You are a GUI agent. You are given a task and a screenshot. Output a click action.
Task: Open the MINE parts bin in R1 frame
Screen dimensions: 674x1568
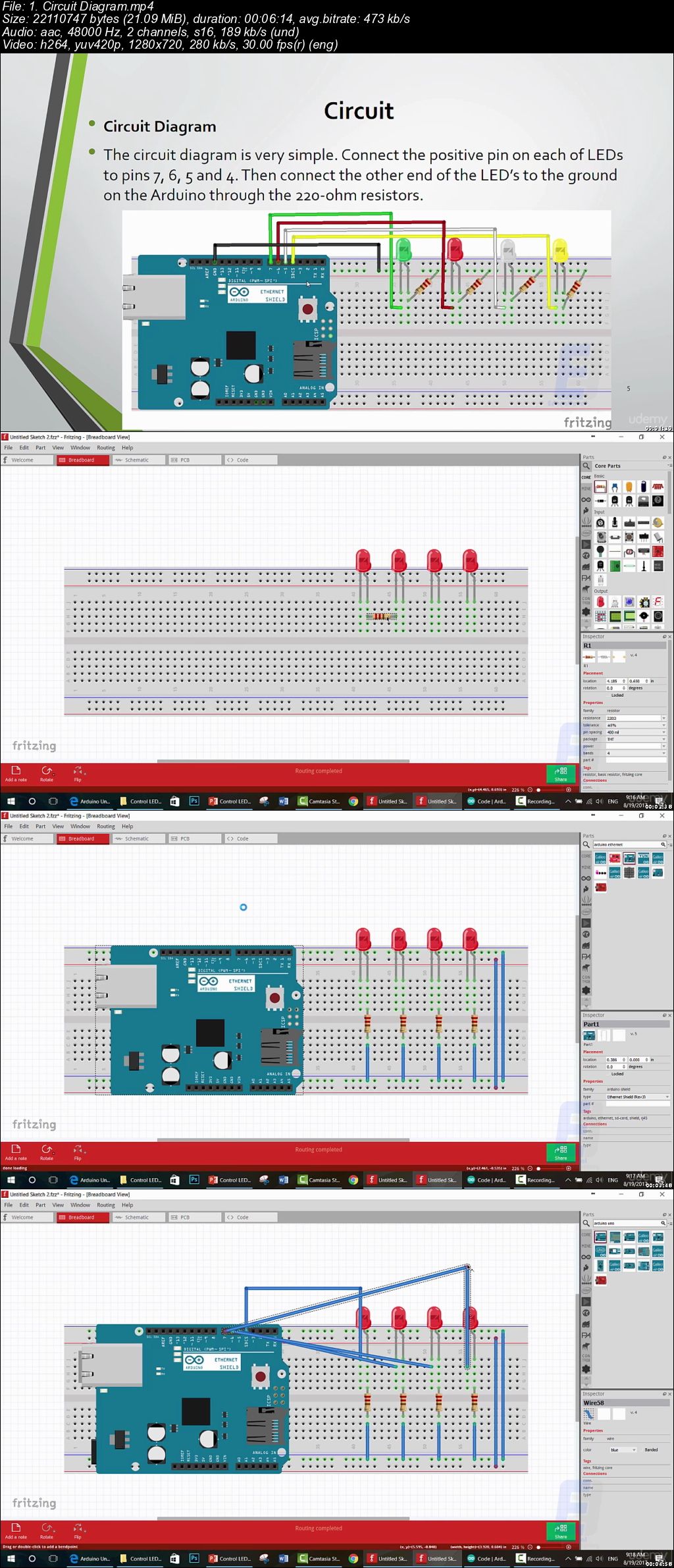pos(586,489)
